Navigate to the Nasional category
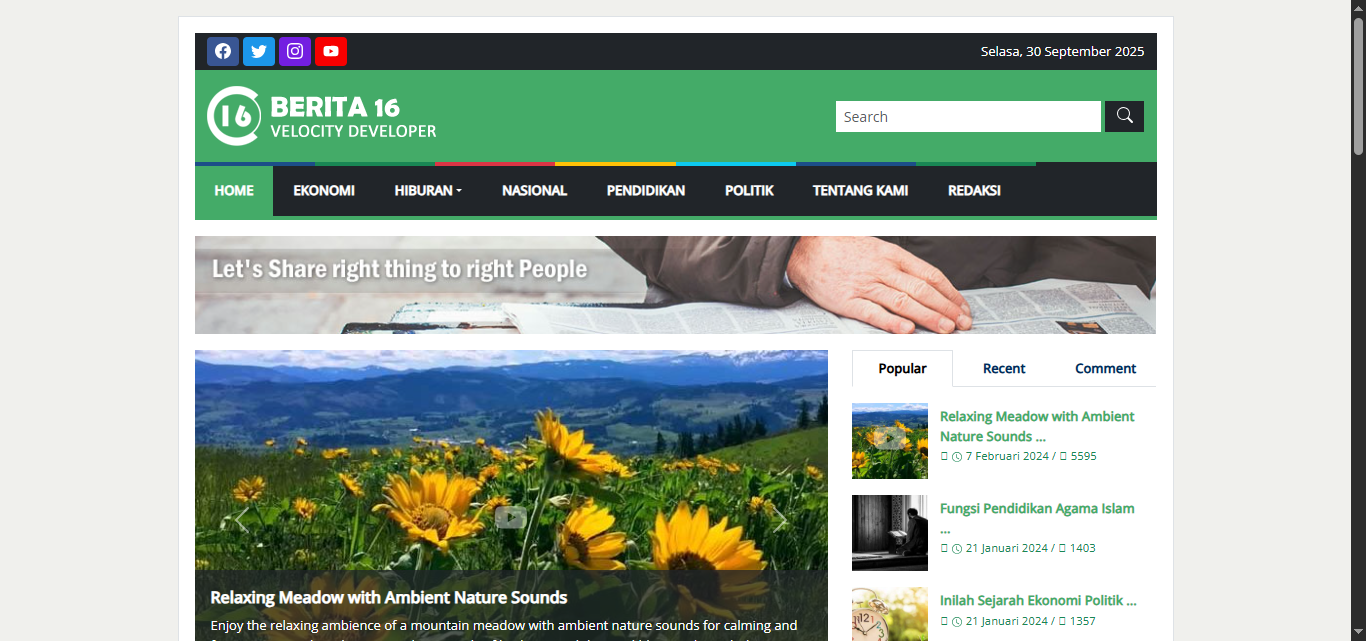 point(534,191)
